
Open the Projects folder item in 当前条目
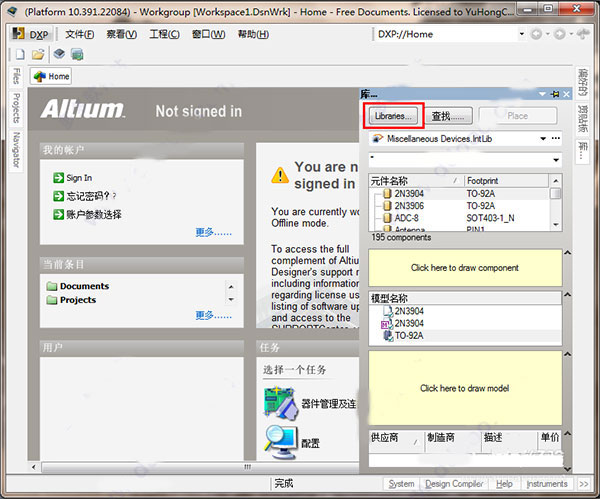78,300
